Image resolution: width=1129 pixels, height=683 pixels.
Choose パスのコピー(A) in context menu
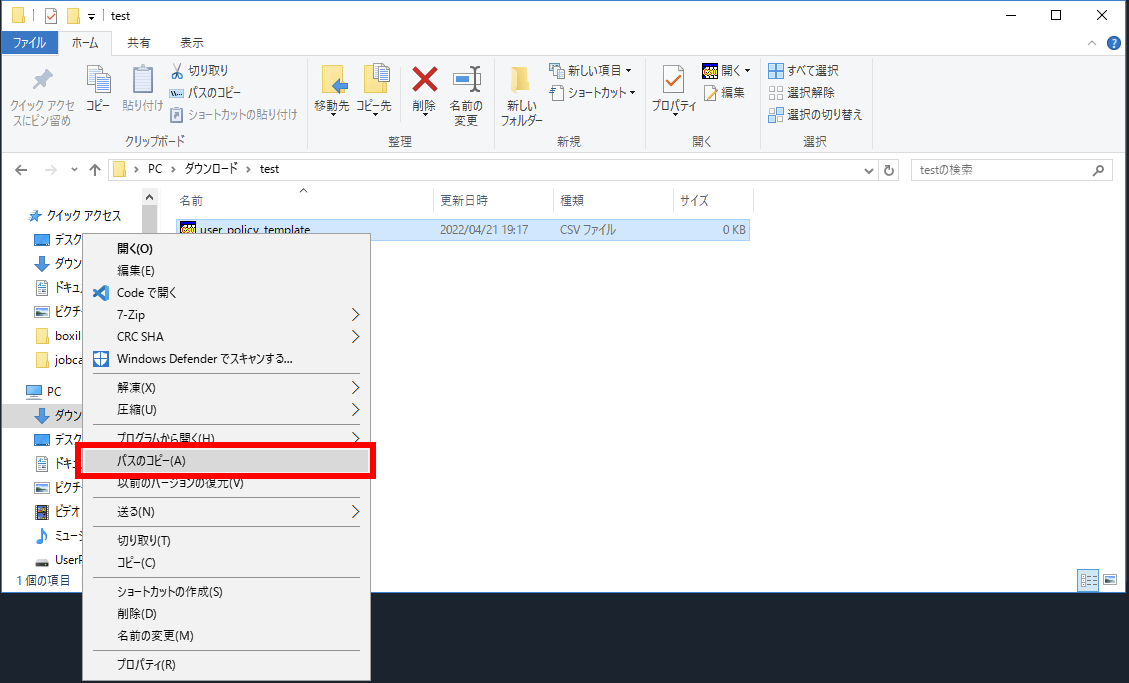[x=227, y=461]
